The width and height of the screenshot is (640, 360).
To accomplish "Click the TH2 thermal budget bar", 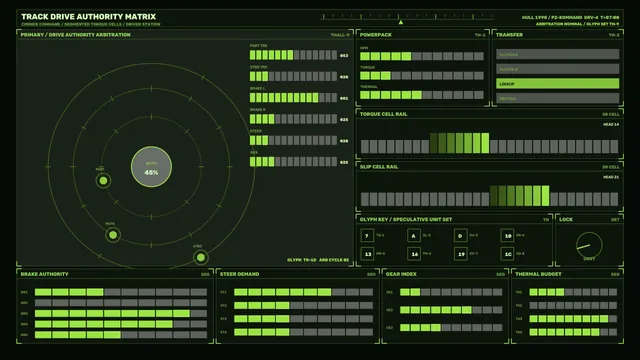I will (573, 305).
